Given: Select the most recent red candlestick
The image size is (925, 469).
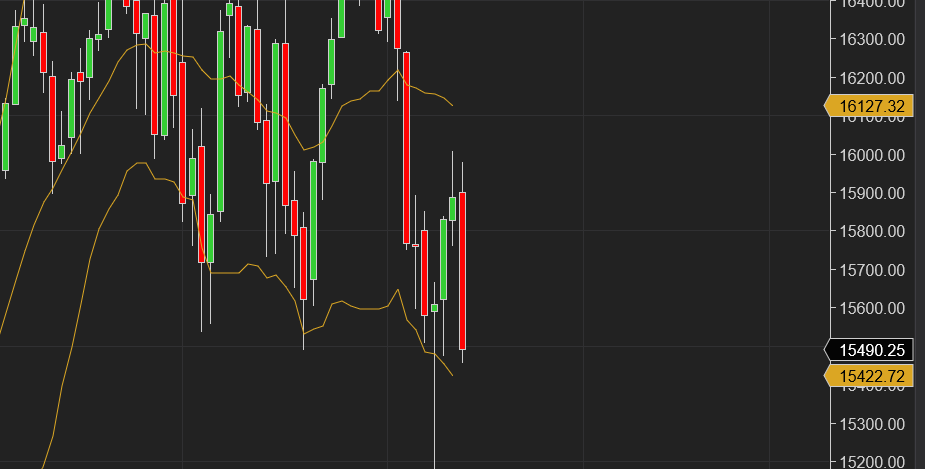Looking at the screenshot, I should click(462, 271).
